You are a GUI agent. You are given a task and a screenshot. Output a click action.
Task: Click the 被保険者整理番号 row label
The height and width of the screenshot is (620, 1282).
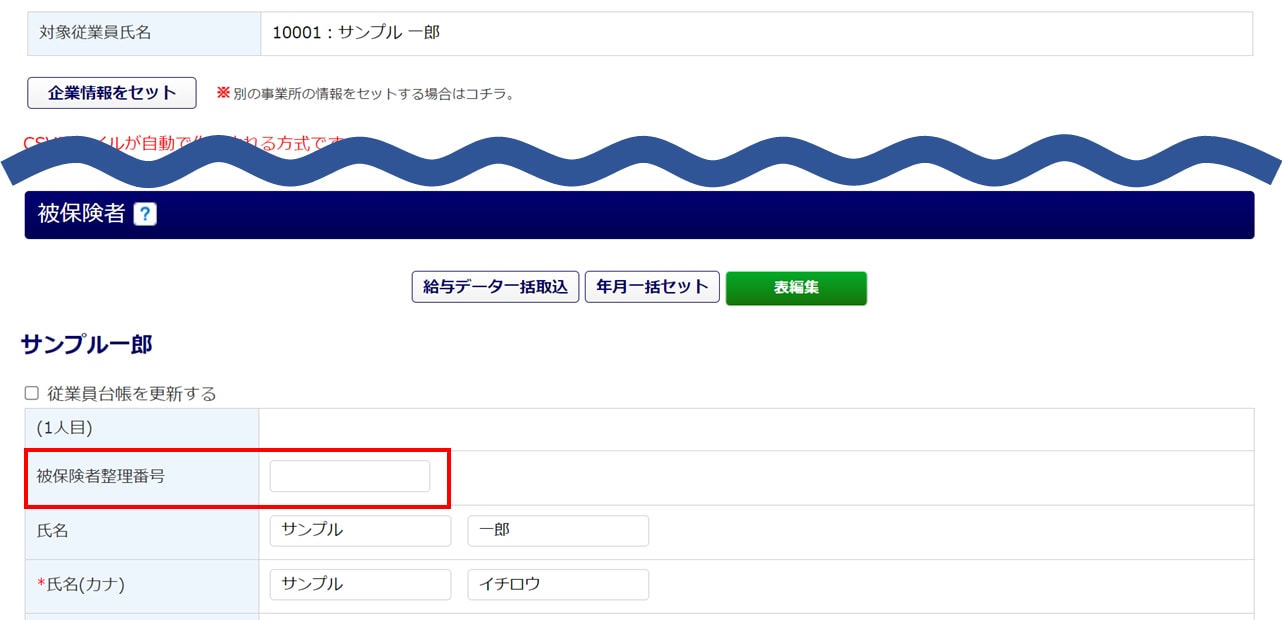click(x=101, y=476)
